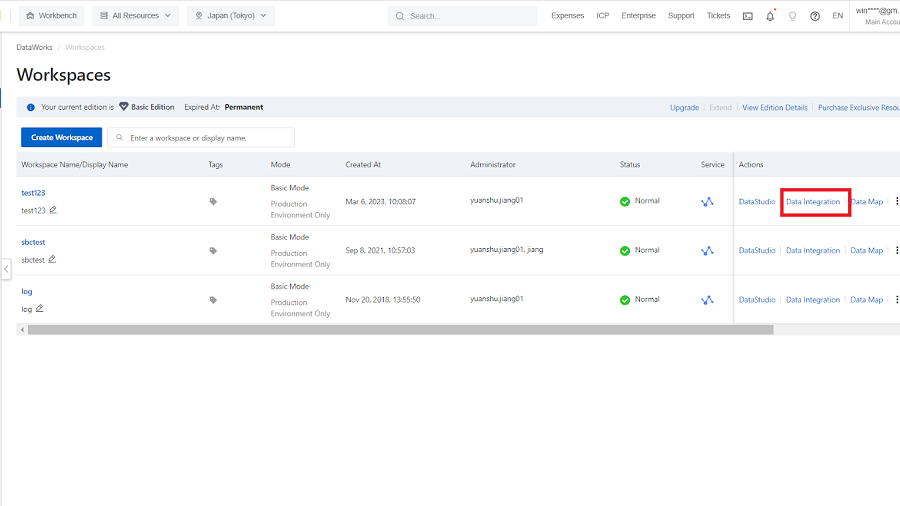Open the Expenses menu
This screenshot has height=506, width=900.
(567, 16)
